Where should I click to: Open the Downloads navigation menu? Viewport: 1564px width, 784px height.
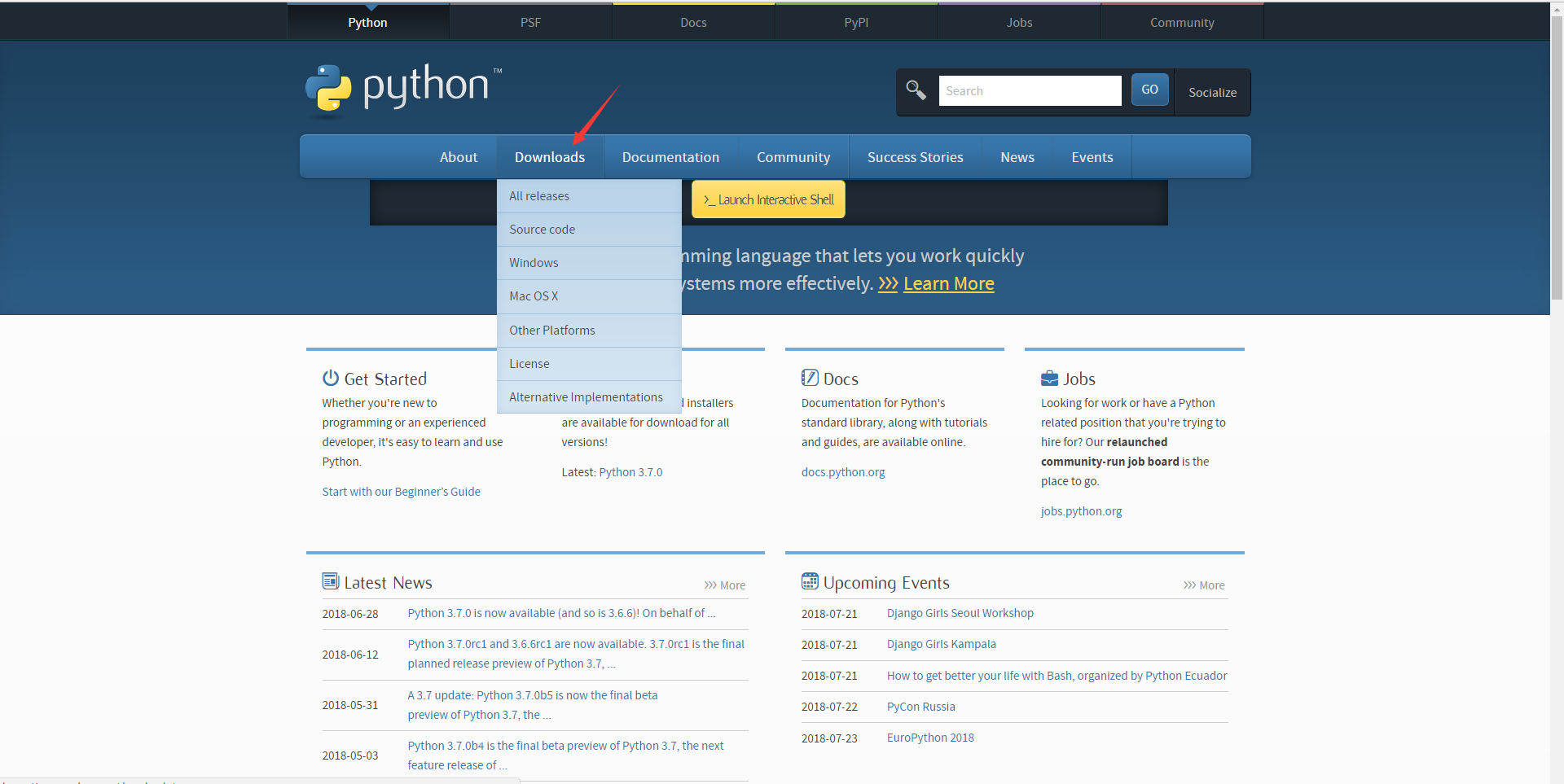click(550, 157)
